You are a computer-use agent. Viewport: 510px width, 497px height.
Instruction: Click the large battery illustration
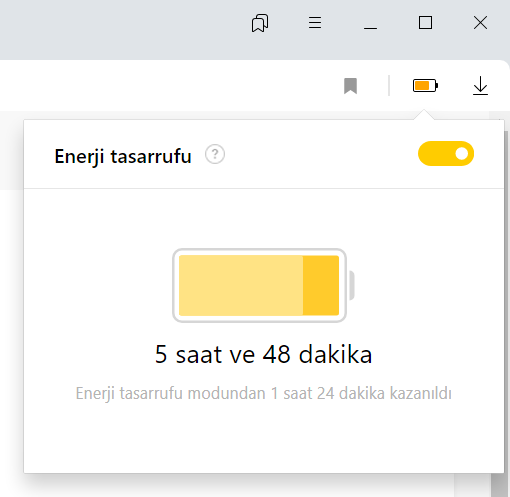pyautogui.click(x=263, y=285)
